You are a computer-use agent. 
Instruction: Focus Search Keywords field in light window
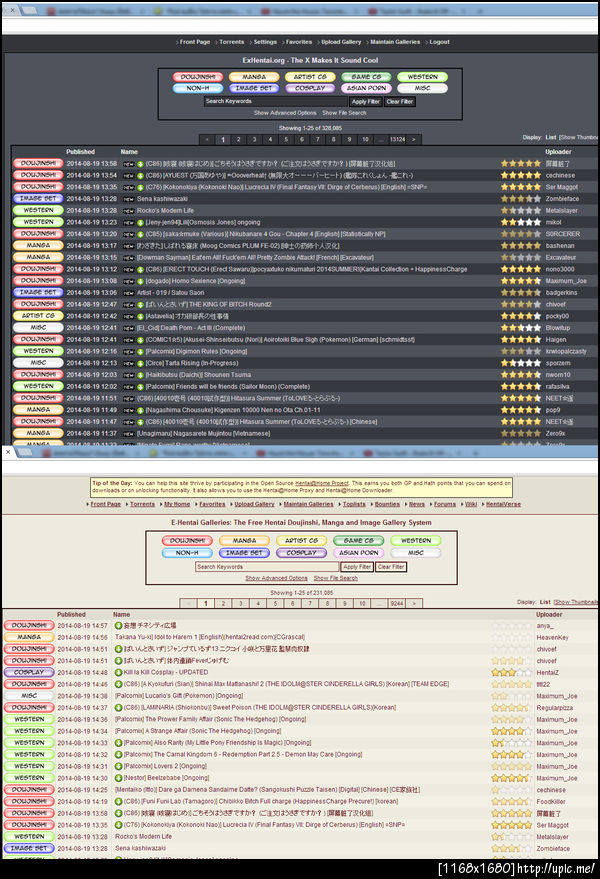267,567
